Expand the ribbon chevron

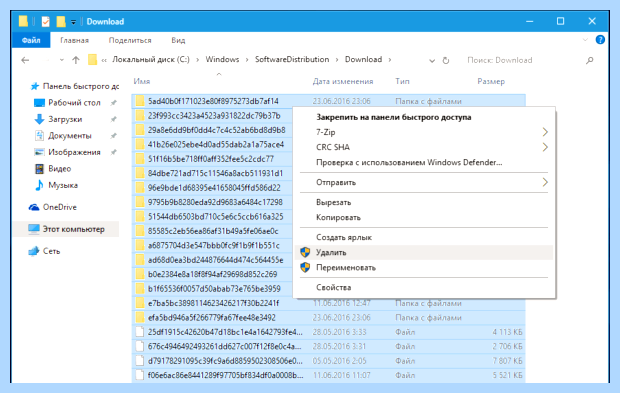point(585,40)
